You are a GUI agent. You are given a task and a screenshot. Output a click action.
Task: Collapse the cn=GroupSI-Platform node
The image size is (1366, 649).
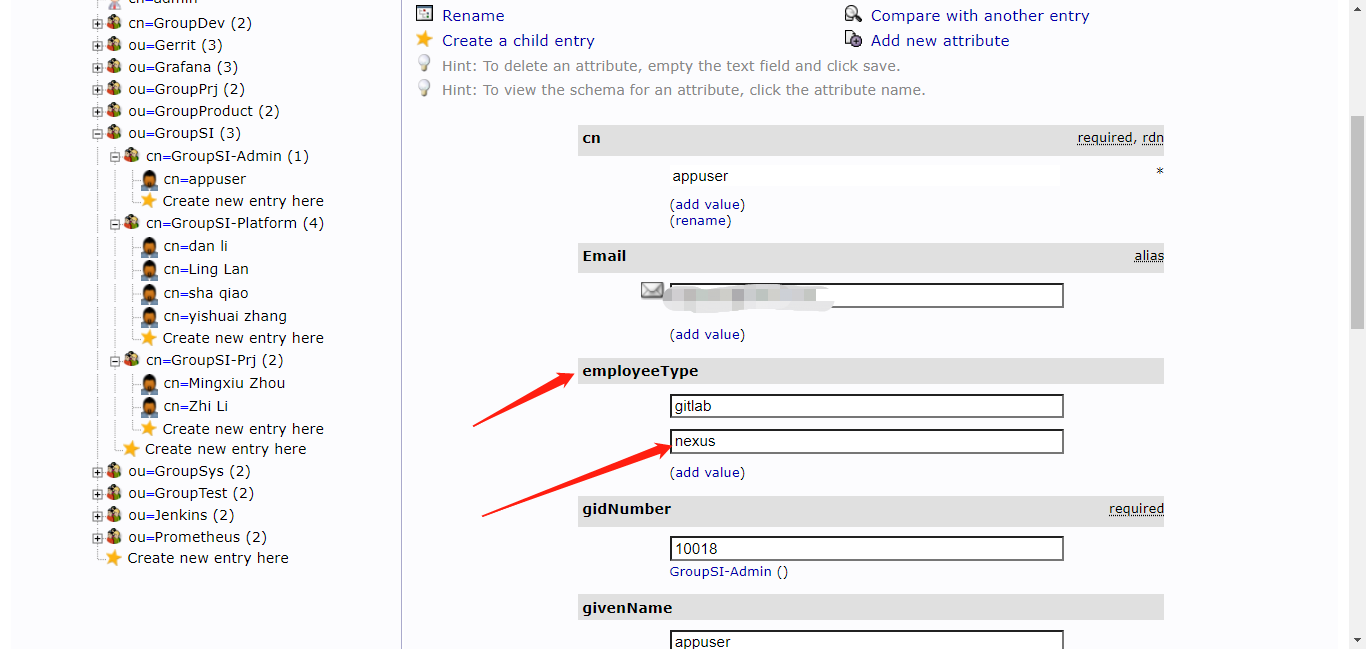(x=115, y=223)
